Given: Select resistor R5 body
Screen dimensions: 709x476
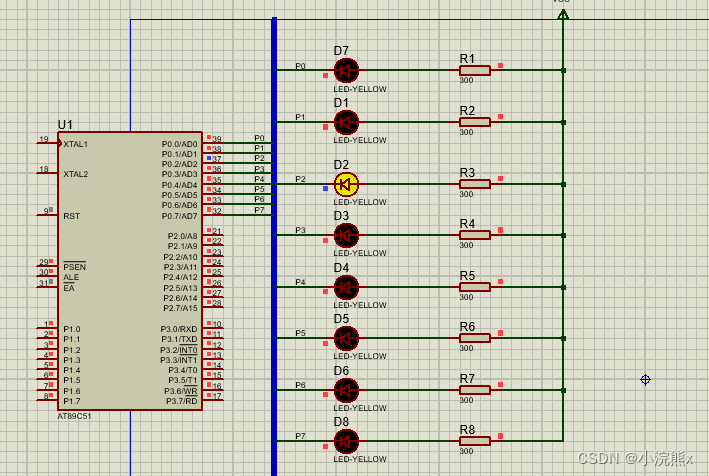Looking at the screenshot, I should click(x=475, y=287).
